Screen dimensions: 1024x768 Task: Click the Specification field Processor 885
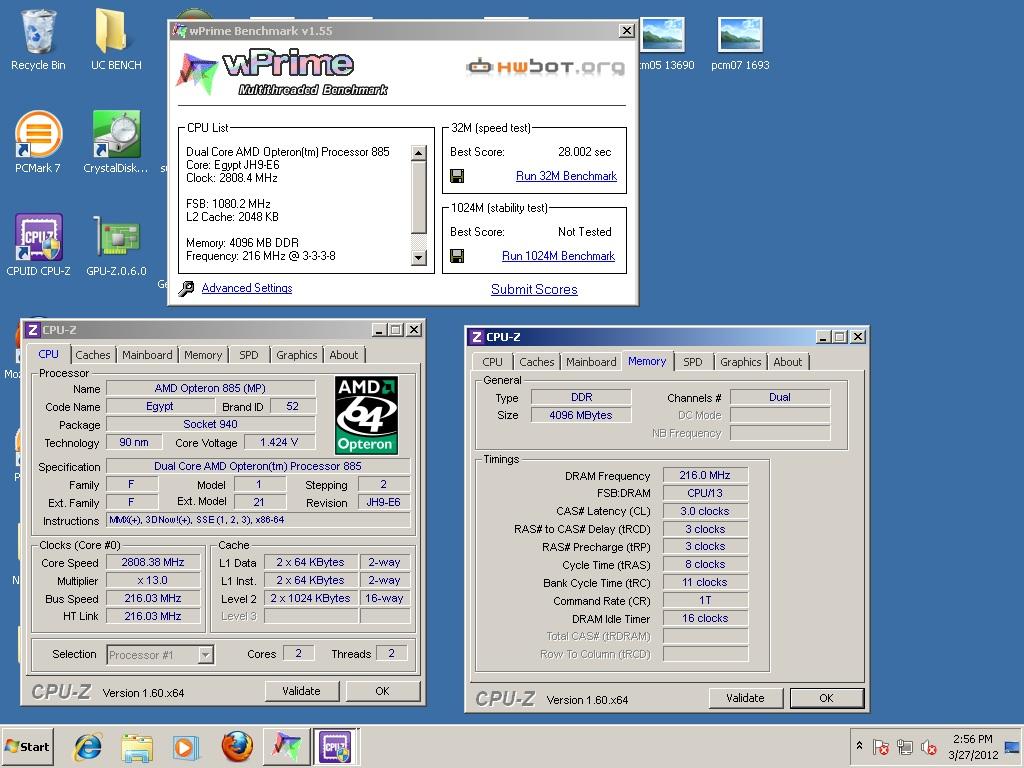259,466
